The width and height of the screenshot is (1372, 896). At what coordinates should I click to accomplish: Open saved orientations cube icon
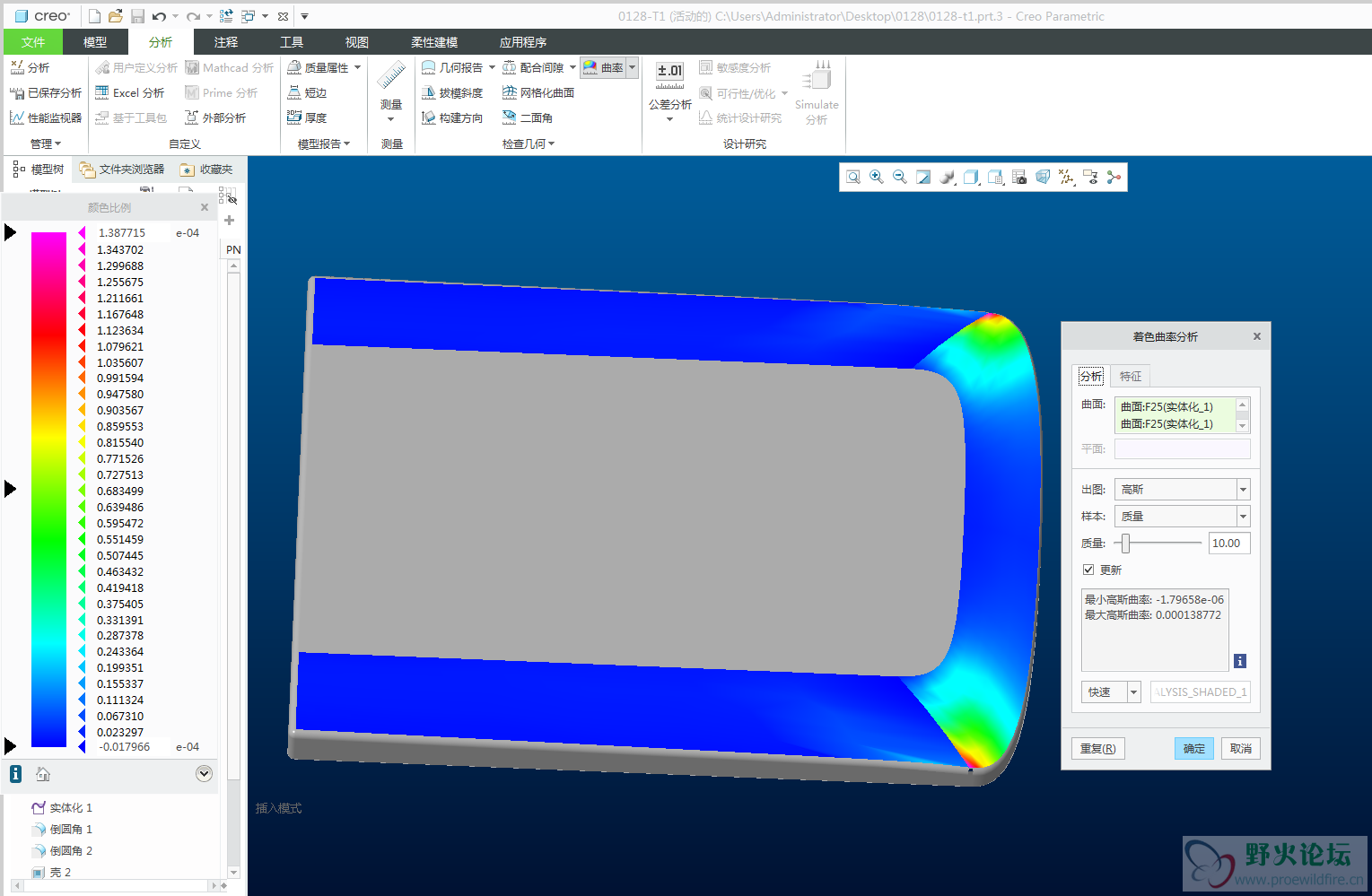coord(971,178)
